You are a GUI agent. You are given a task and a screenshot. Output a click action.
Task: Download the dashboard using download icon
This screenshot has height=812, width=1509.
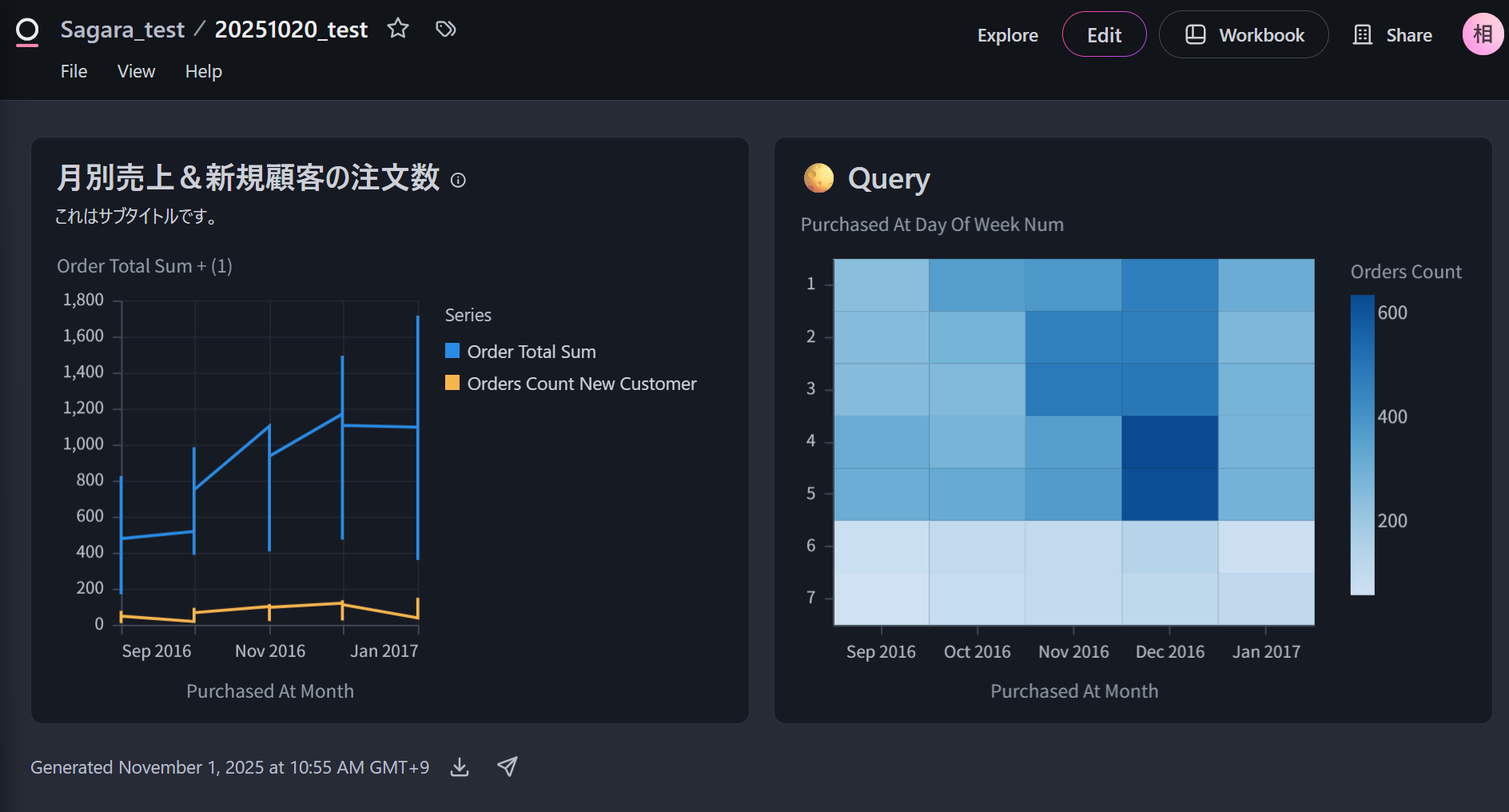click(460, 767)
